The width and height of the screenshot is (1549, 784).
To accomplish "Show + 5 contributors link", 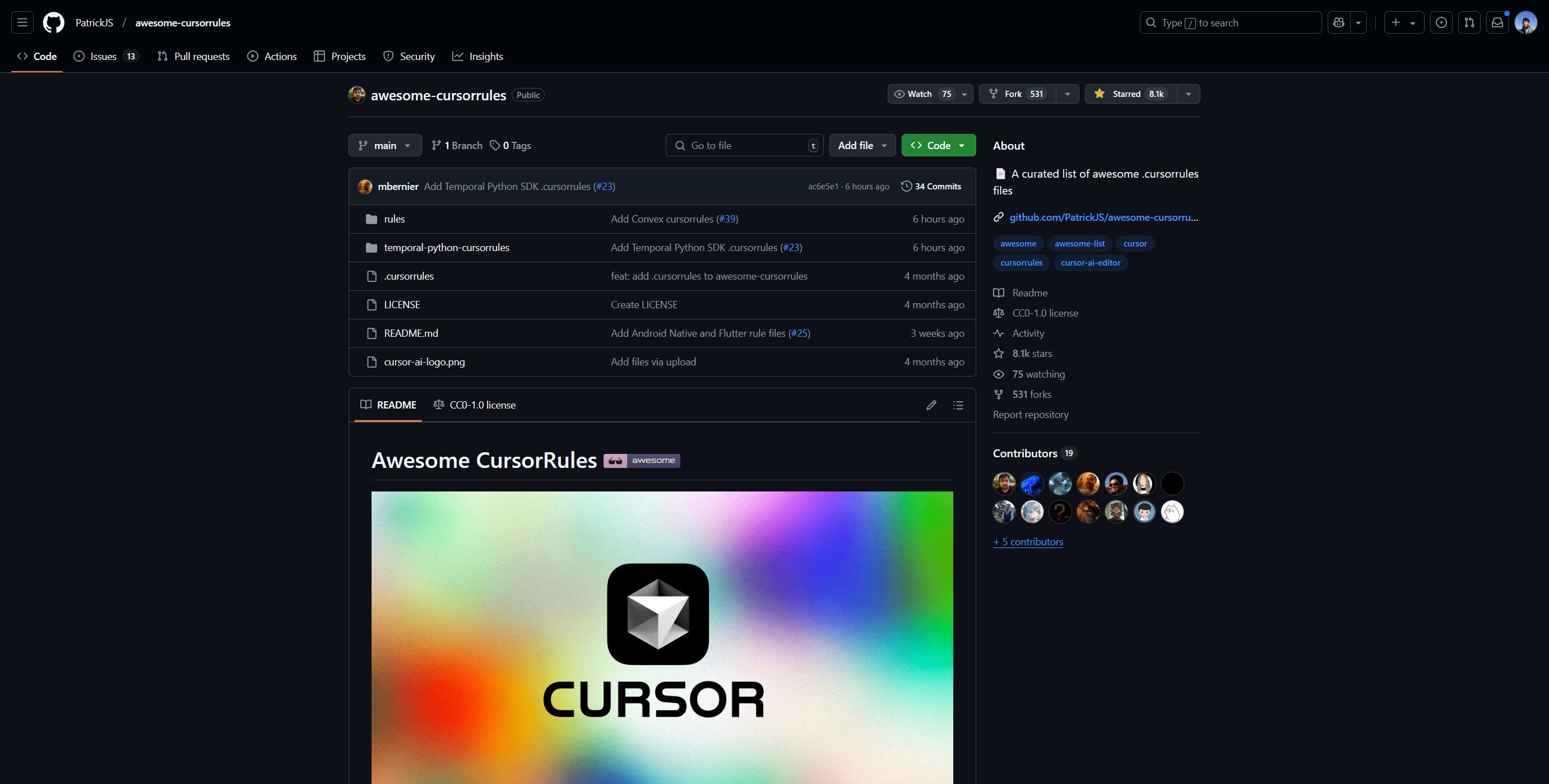I will tap(1028, 542).
